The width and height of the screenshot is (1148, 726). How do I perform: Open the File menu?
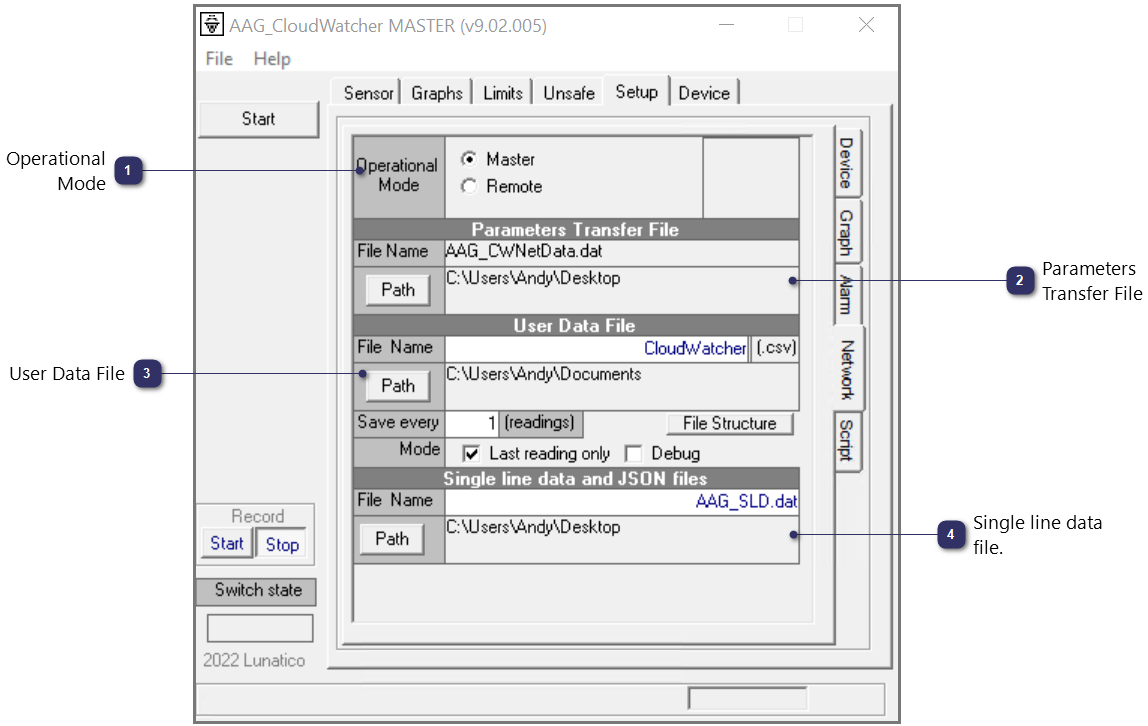click(219, 59)
